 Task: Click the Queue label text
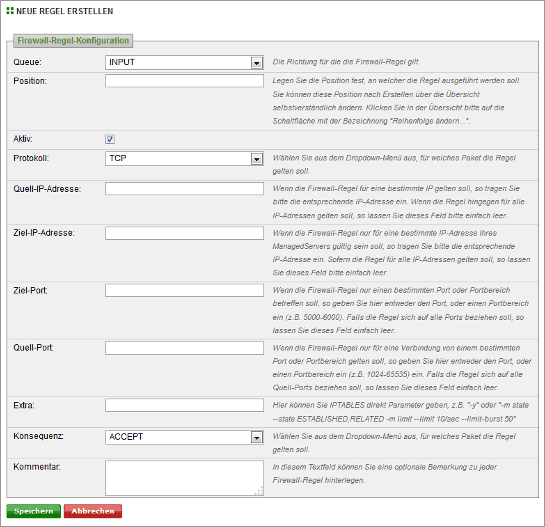coord(27,62)
